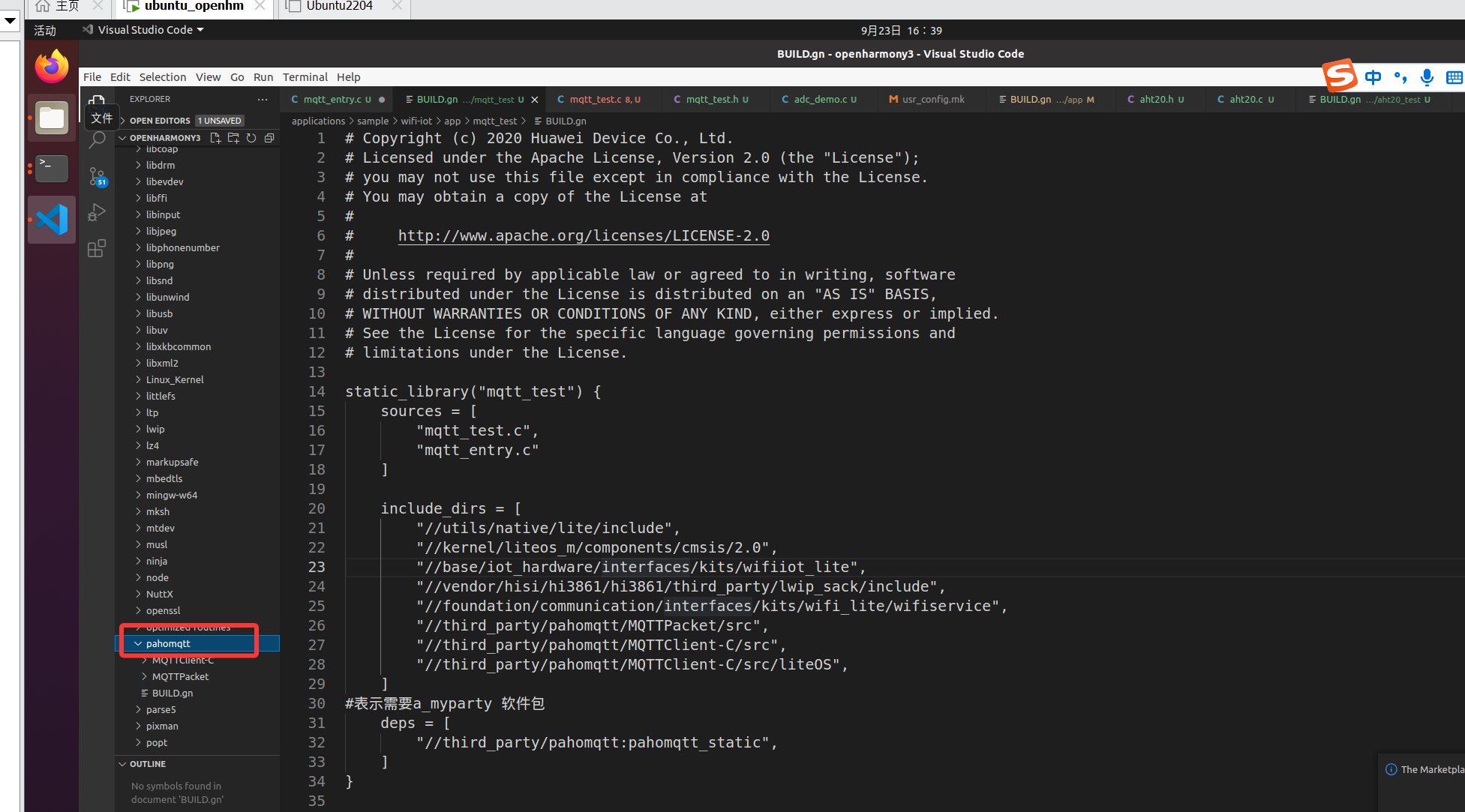Viewport: 1465px width, 812px height.
Task: Open the Search view in activity bar
Action: 97,140
